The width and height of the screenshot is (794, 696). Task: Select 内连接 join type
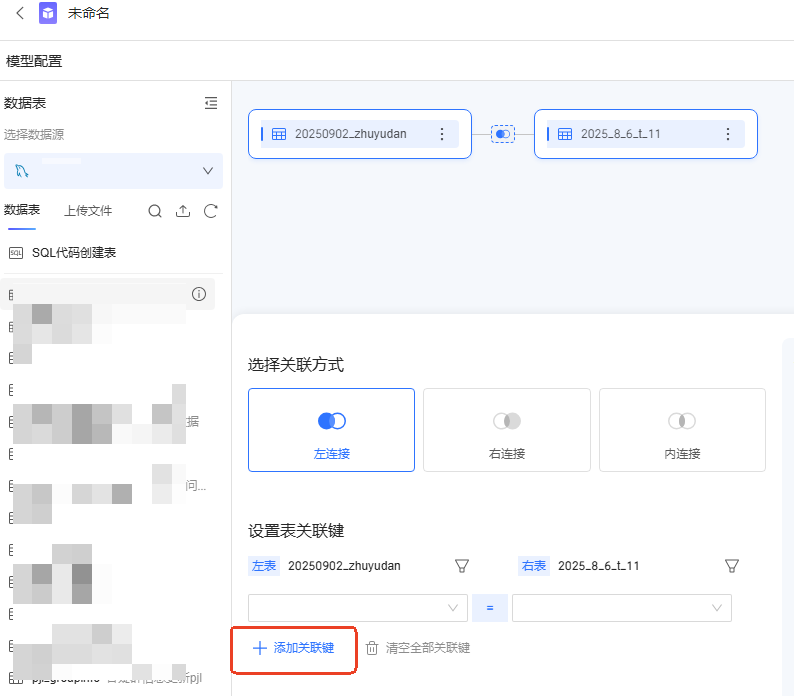click(682, 430)
